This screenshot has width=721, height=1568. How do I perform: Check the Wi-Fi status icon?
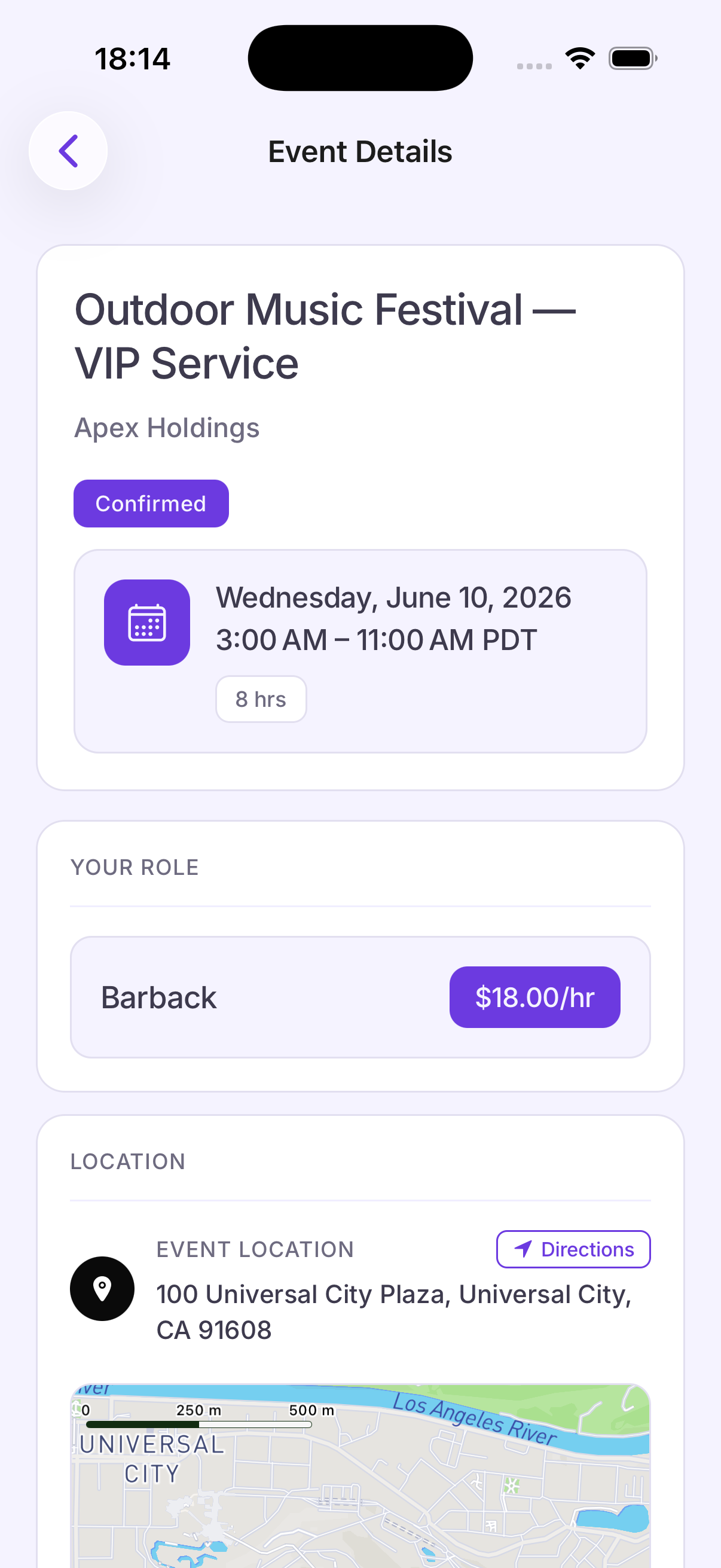point(580,59)
